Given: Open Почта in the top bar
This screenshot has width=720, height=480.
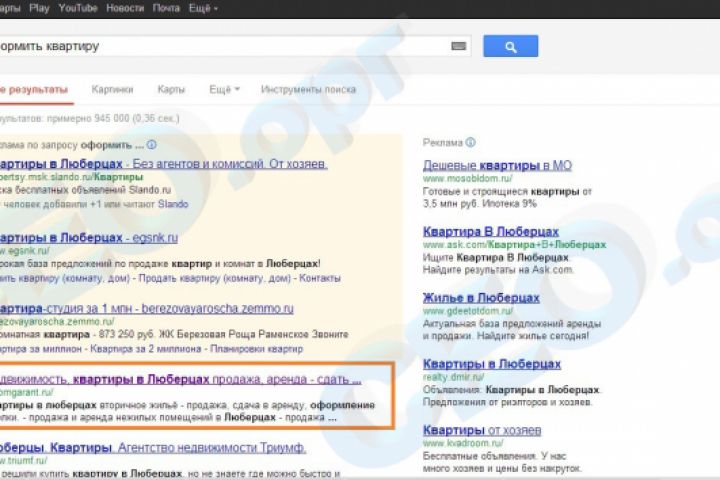Looking at the screenshot, I should tap(166, 8).
